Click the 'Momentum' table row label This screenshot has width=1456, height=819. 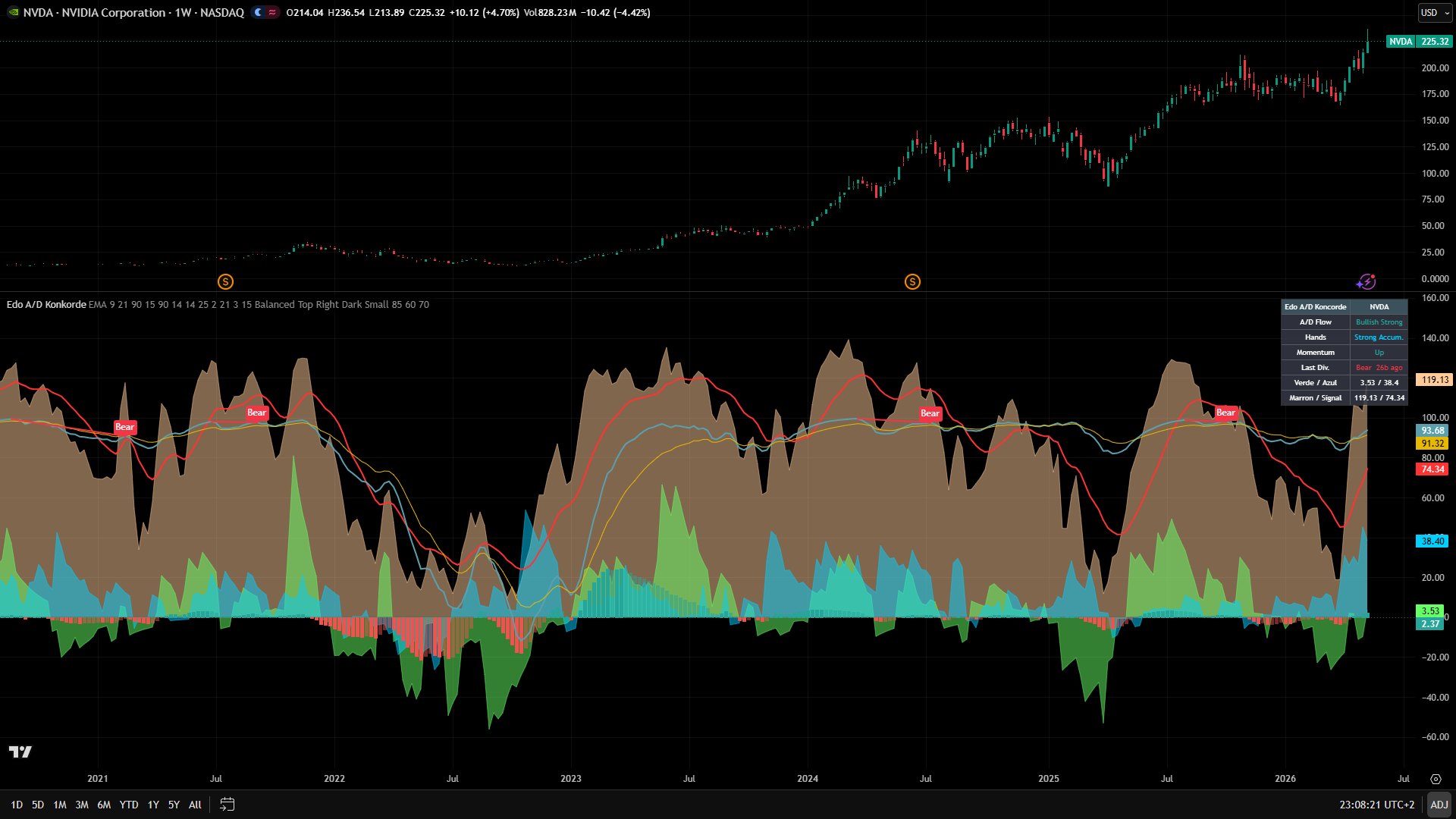coord(1316,353)
